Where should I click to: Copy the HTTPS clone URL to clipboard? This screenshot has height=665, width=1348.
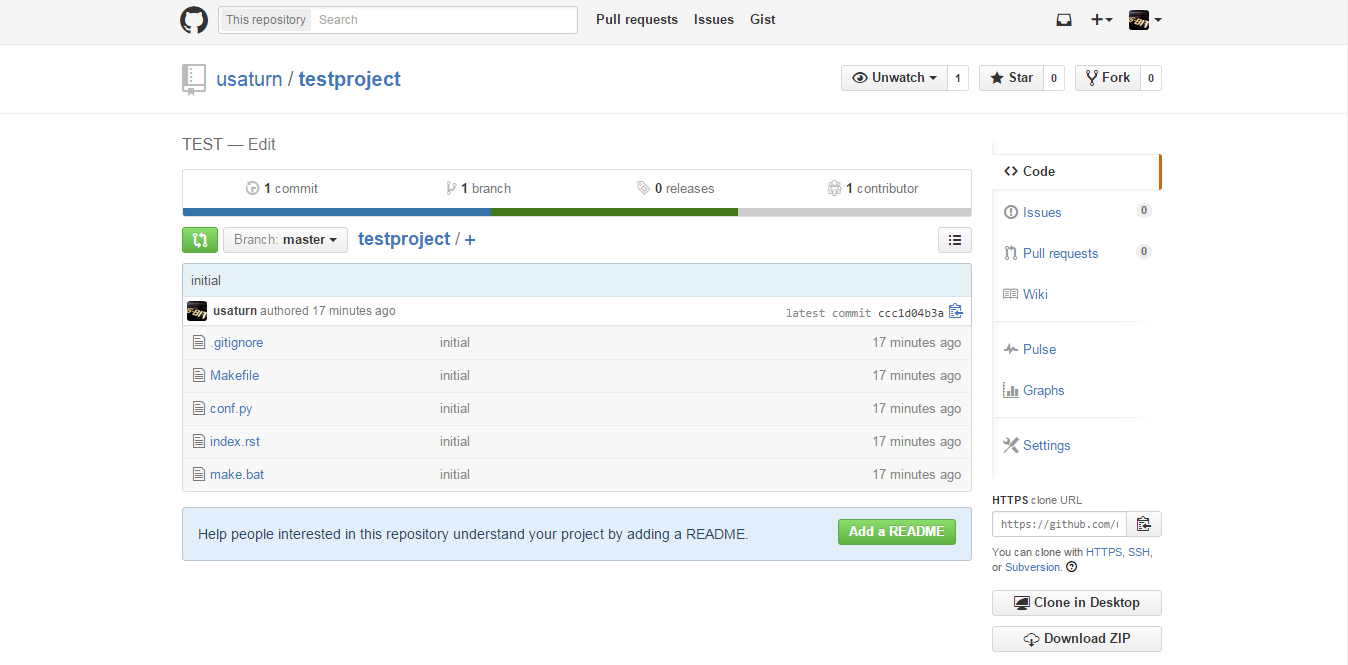[1144, 524]
